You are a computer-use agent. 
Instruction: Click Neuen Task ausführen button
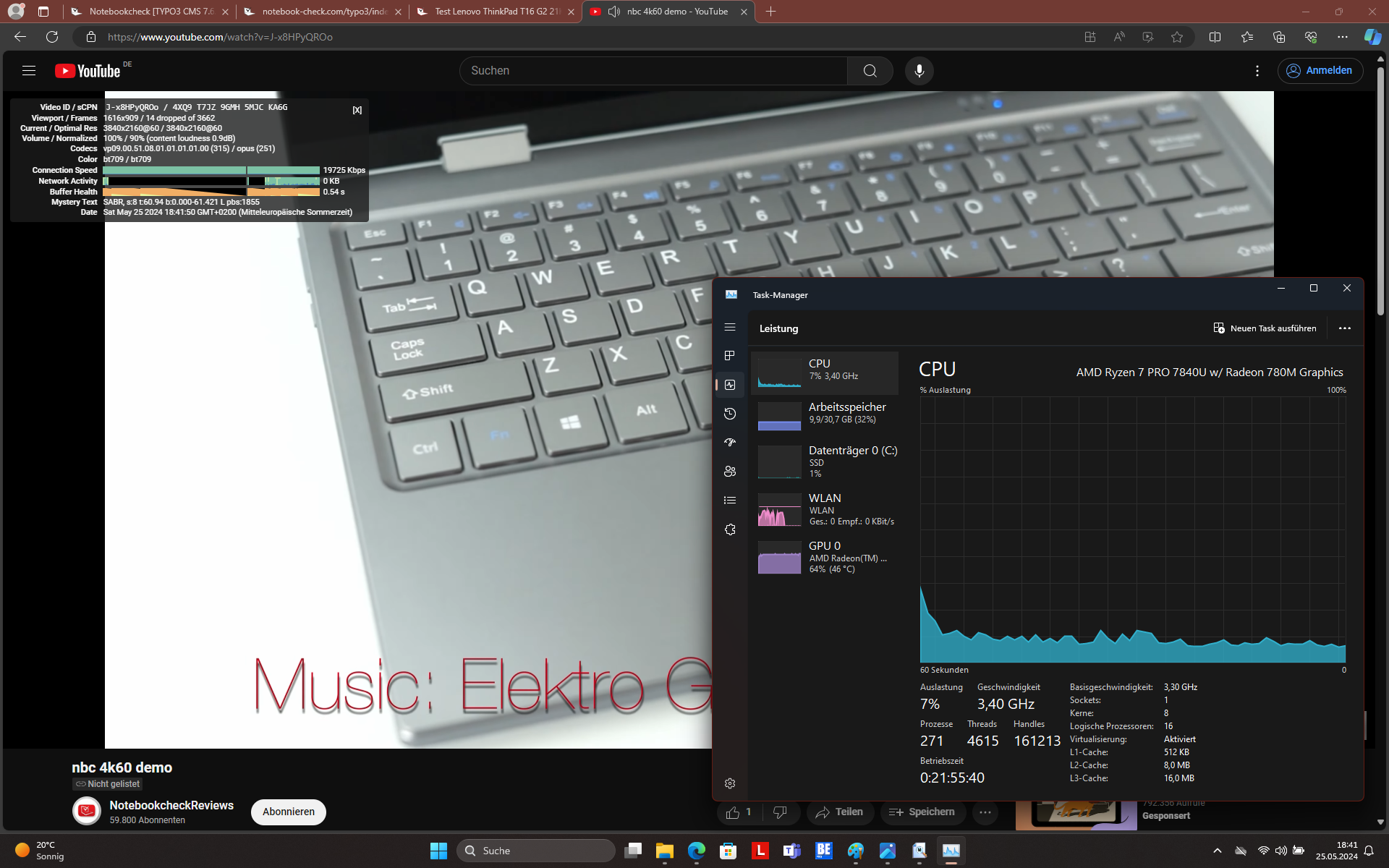(x=1265, y=328)
